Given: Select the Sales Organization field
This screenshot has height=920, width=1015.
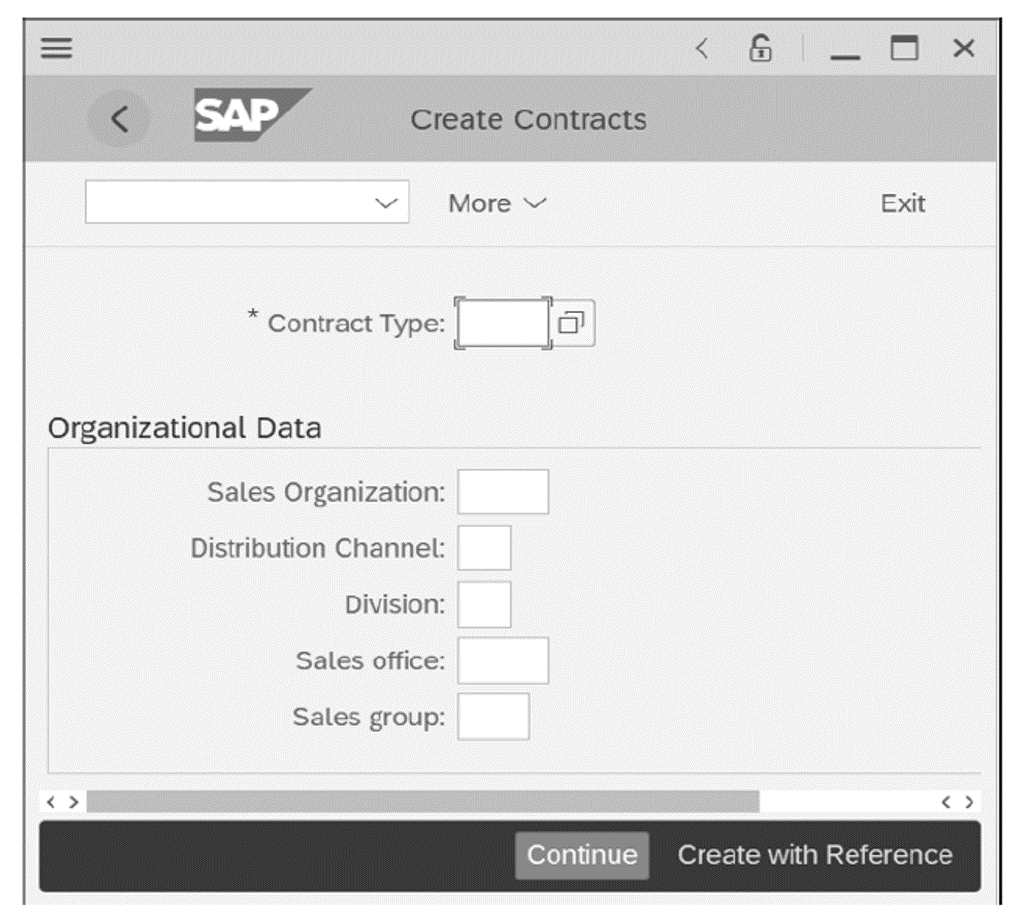Looking at the screenshot, I should pyautogui.click(x=503, y=491).
